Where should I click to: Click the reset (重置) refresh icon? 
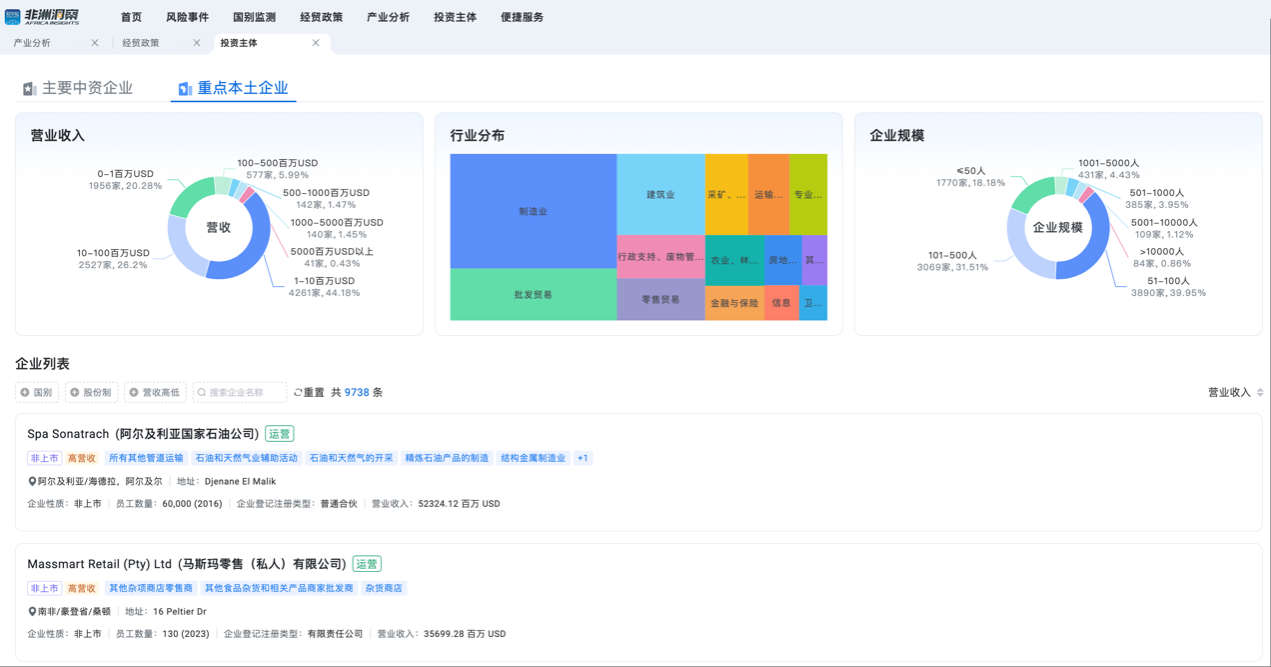pyautogui.click(x=298, y=393)
